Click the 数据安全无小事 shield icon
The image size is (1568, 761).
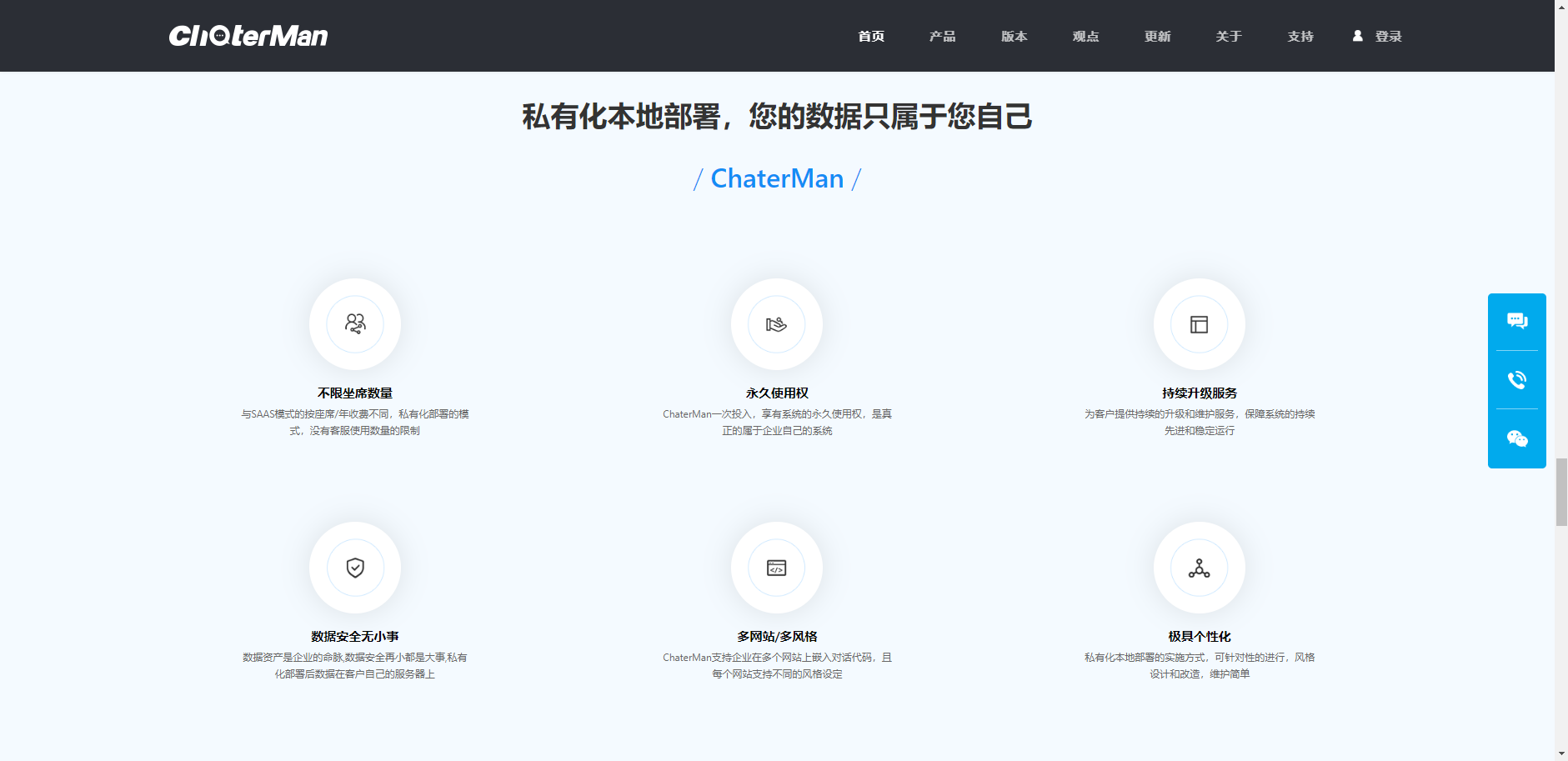click(355, 568)
